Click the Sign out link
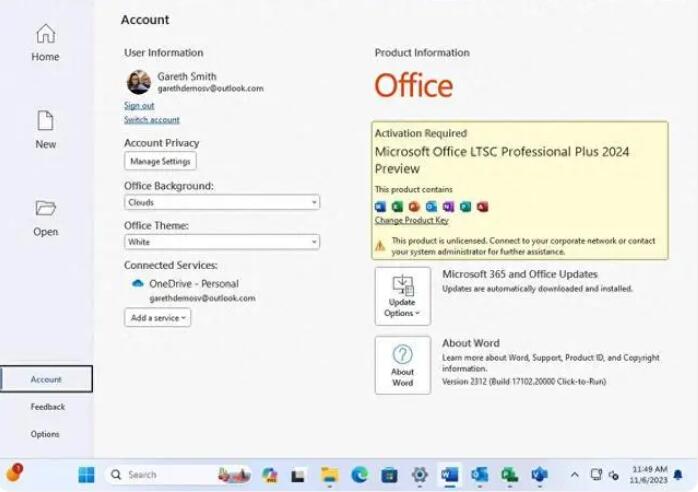Screen dimensions: 698x492 [x=139, y=106]
